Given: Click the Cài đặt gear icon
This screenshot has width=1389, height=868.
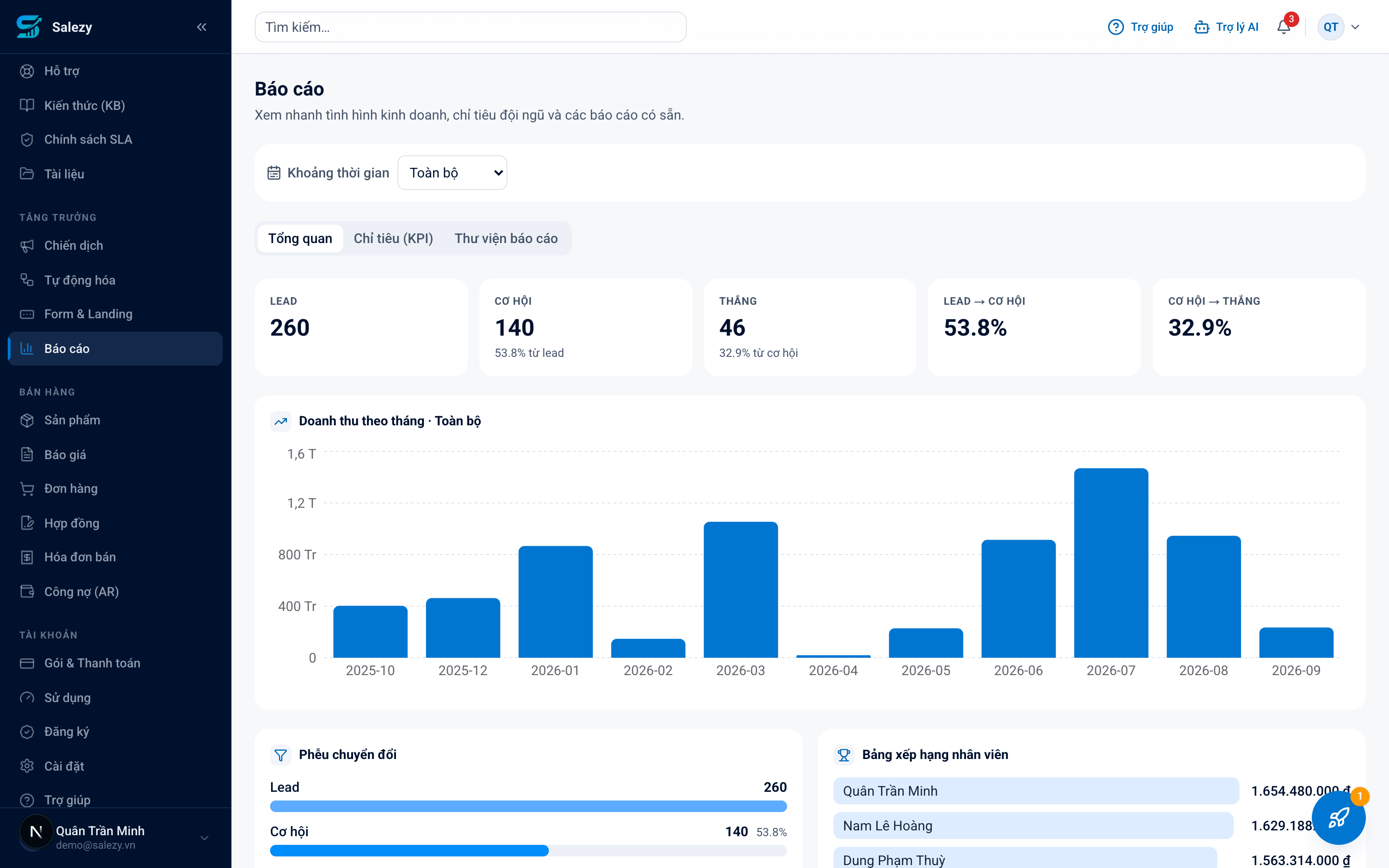Looking at the screenshot, I should click(27, 766).
